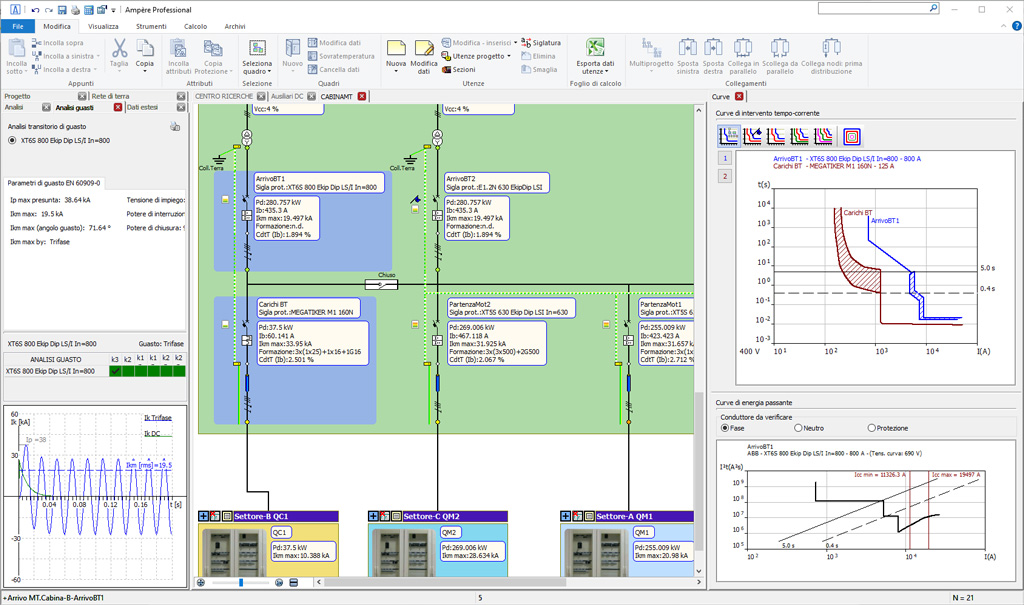Click red-marked icon on Settore-A QM1 header
The image size is (1024, 605).
click(577, 516)
